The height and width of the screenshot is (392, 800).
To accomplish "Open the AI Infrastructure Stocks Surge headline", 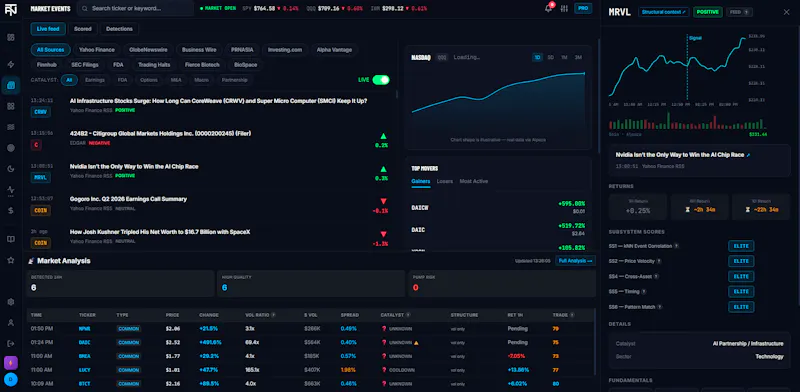I will pos(218,101).
